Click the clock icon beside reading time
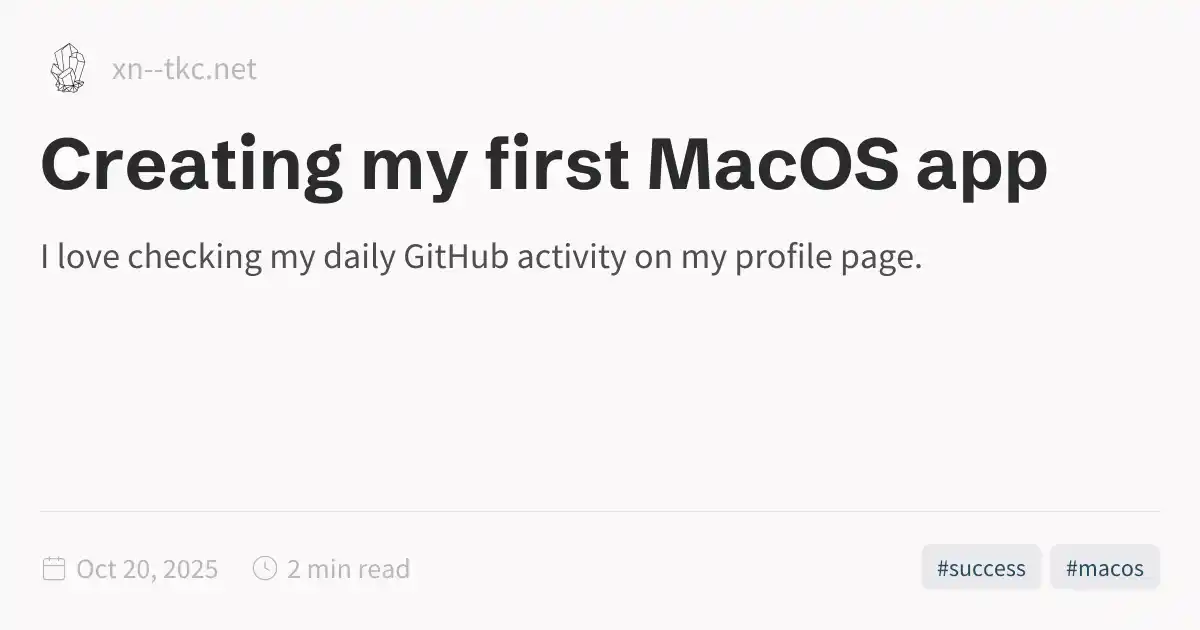Screen dimensions: 1200x630 pyautogui.click(x=265, y=569)
